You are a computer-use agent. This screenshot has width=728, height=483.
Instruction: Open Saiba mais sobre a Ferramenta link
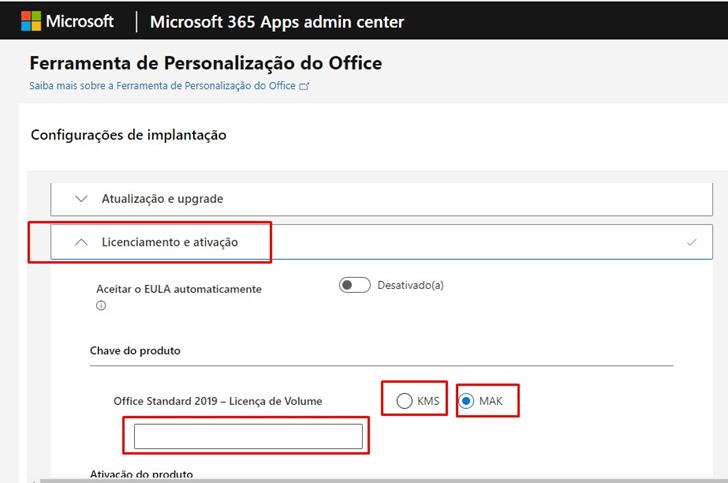pos(162,86)
